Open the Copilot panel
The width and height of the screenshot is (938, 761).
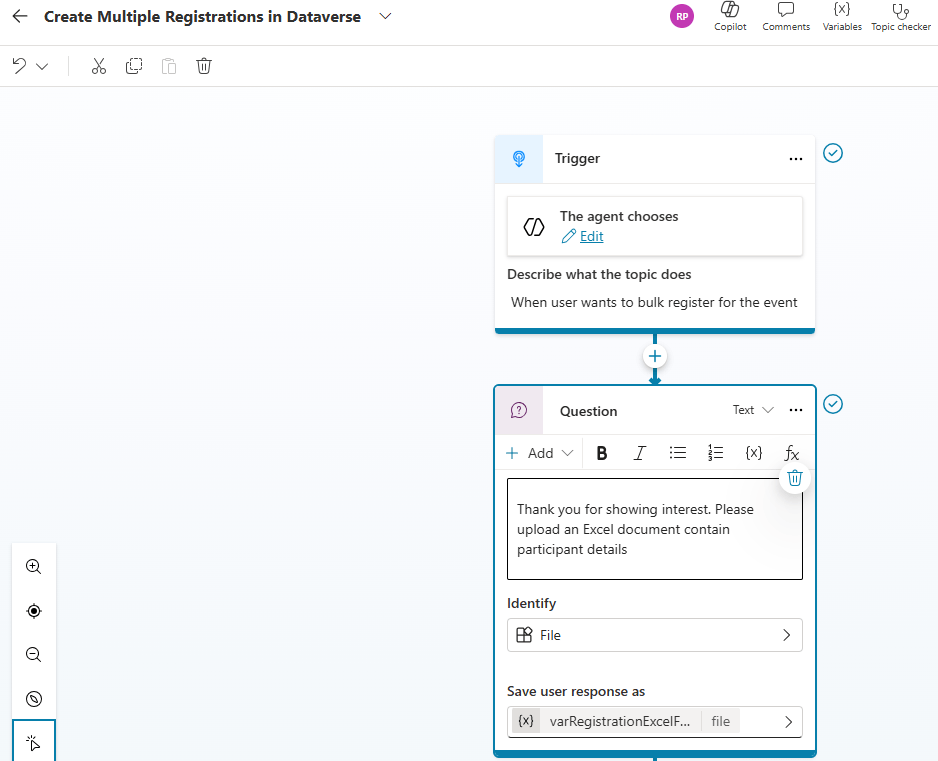(730, 16)
